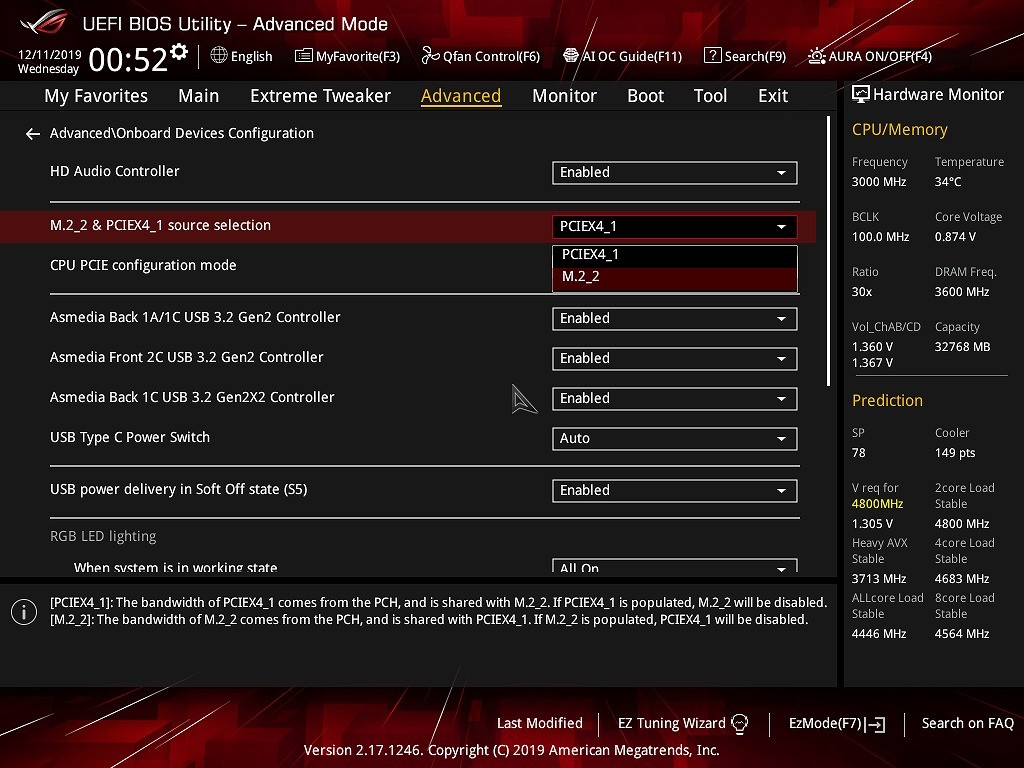Switch to EzMode(F7)
Image resolution: width=1024 pixels, height=768 pixels.
coord(837,723)
